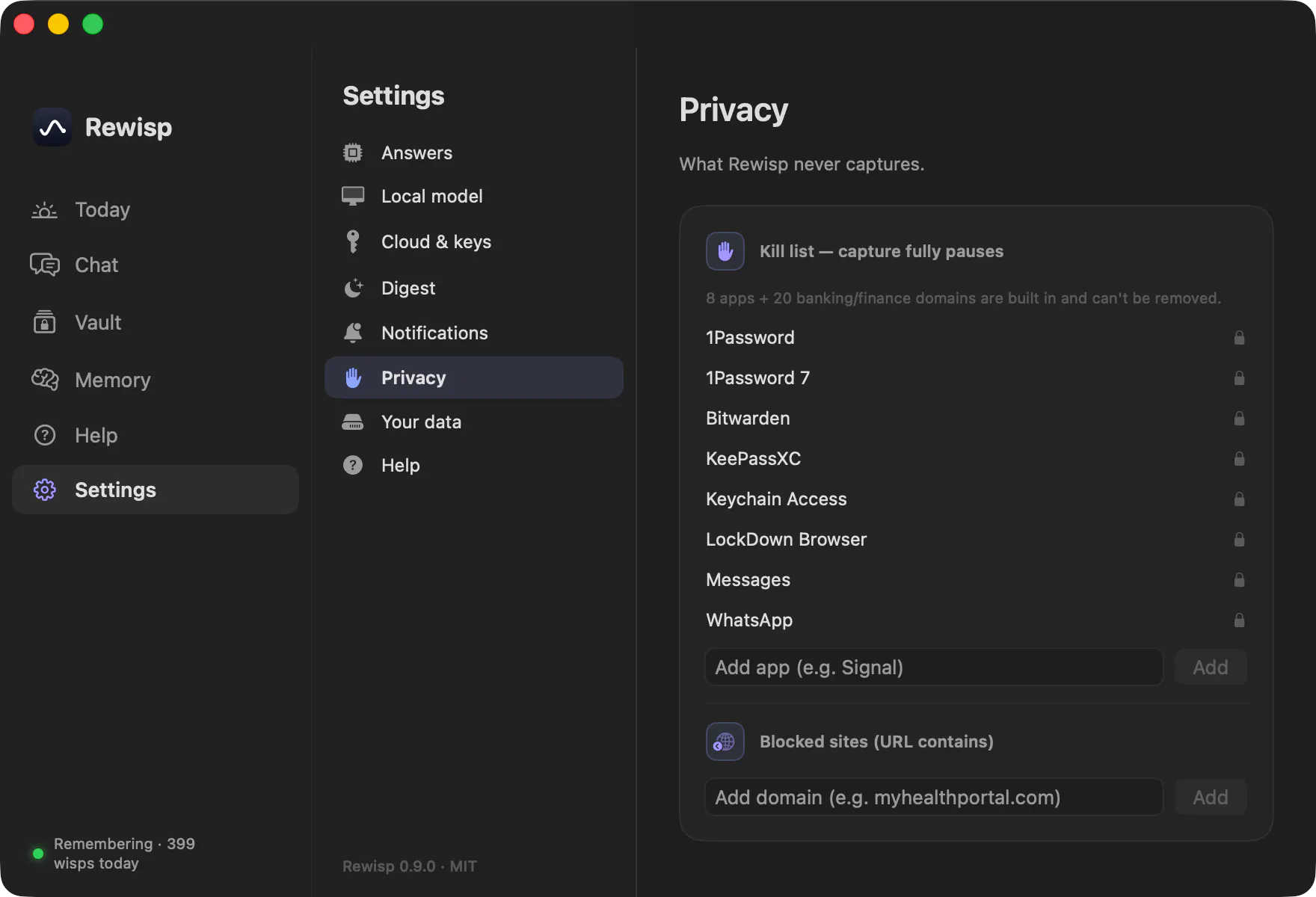This screenshot has height=897, width=1316.
Task: Open Today via its sunrise icon
Action: point(44,210)
